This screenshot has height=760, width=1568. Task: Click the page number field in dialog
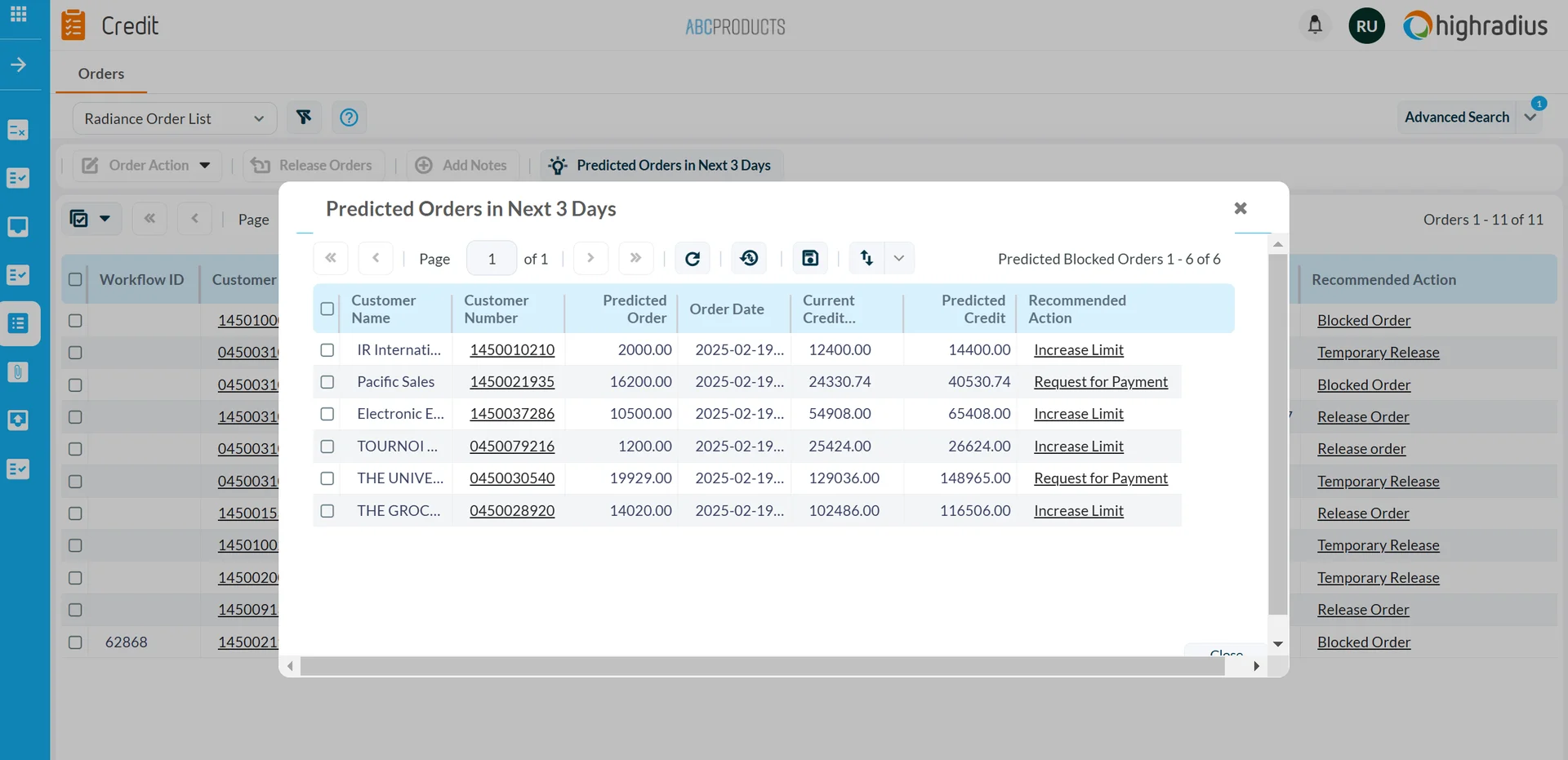pyautogui.click(x=492, y=259)
